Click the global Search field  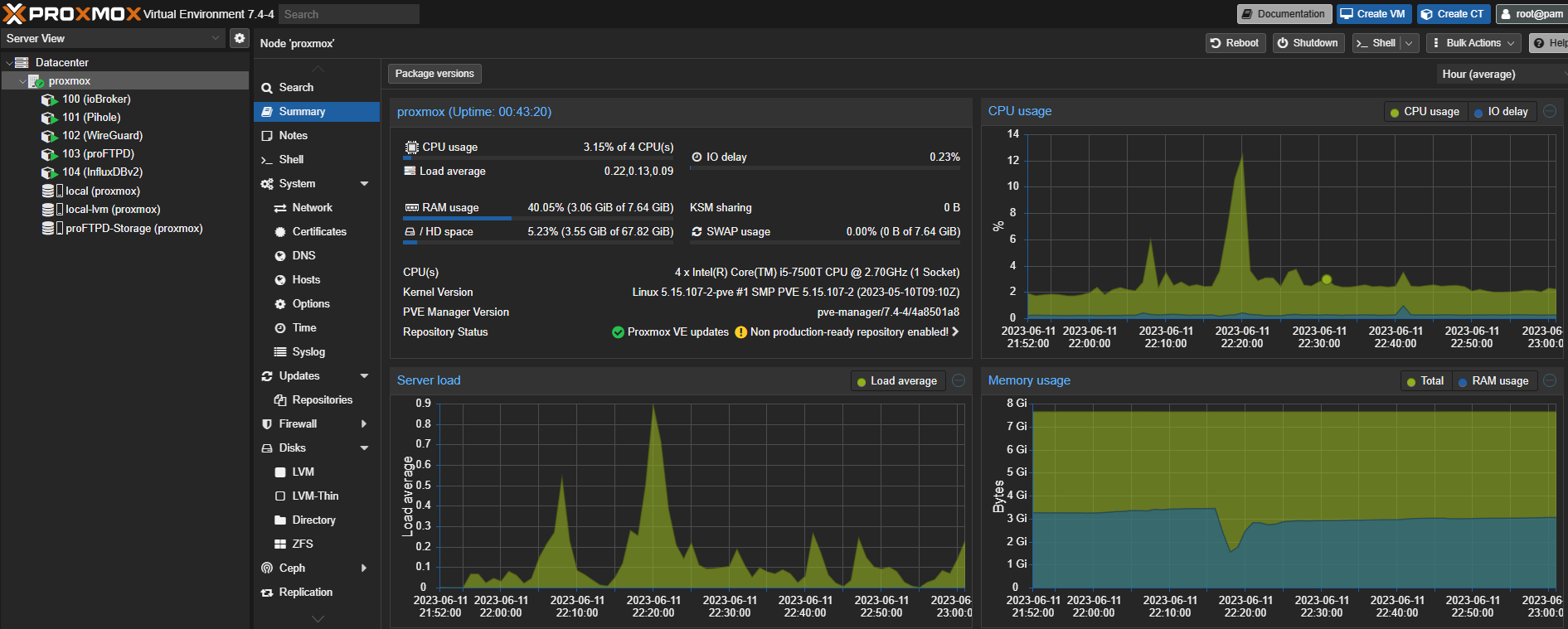(349, 14)
